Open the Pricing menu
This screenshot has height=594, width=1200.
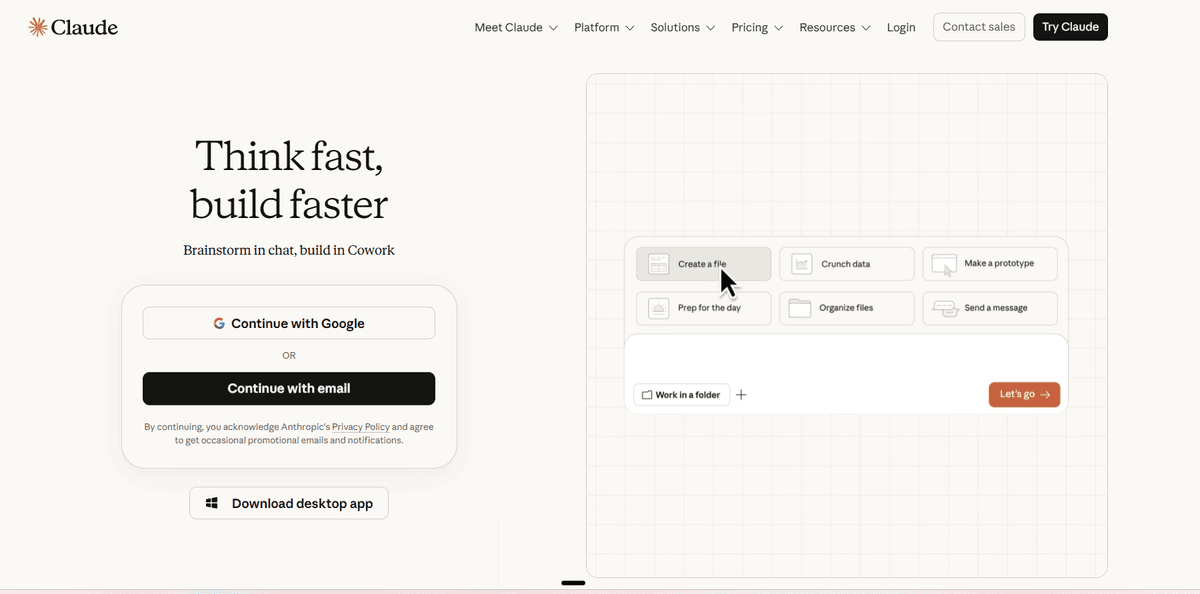coord(757,27)
